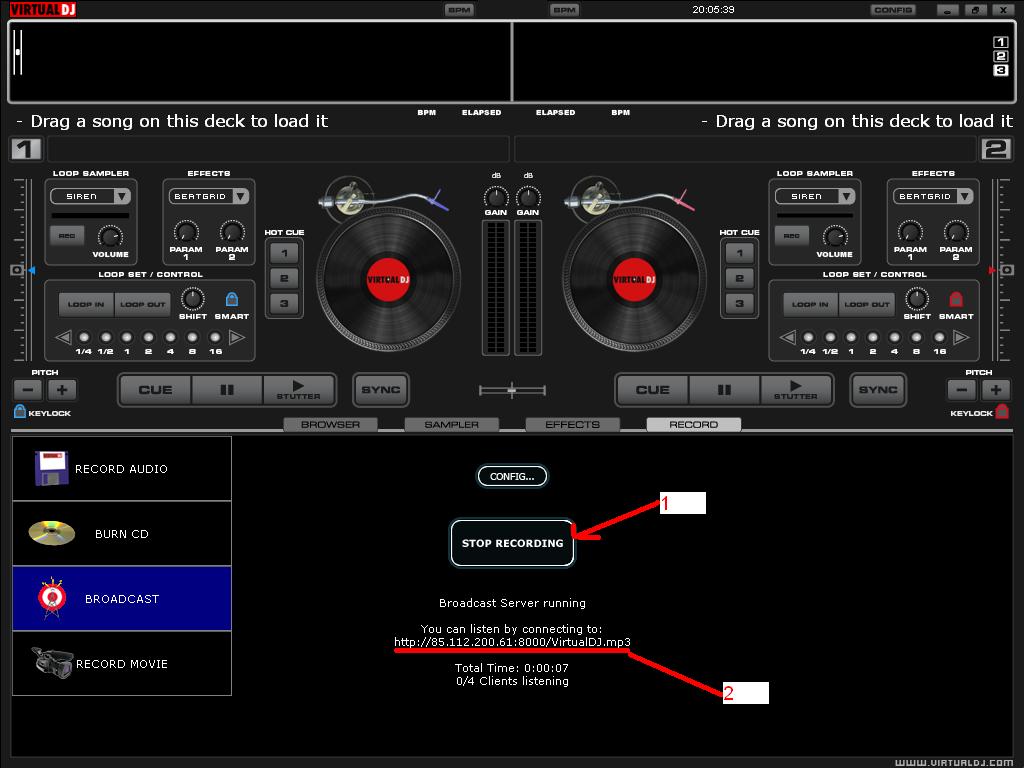Open deck 2 loop sampler Siren dropdown

pyautogui.click(x=847, y=196)
